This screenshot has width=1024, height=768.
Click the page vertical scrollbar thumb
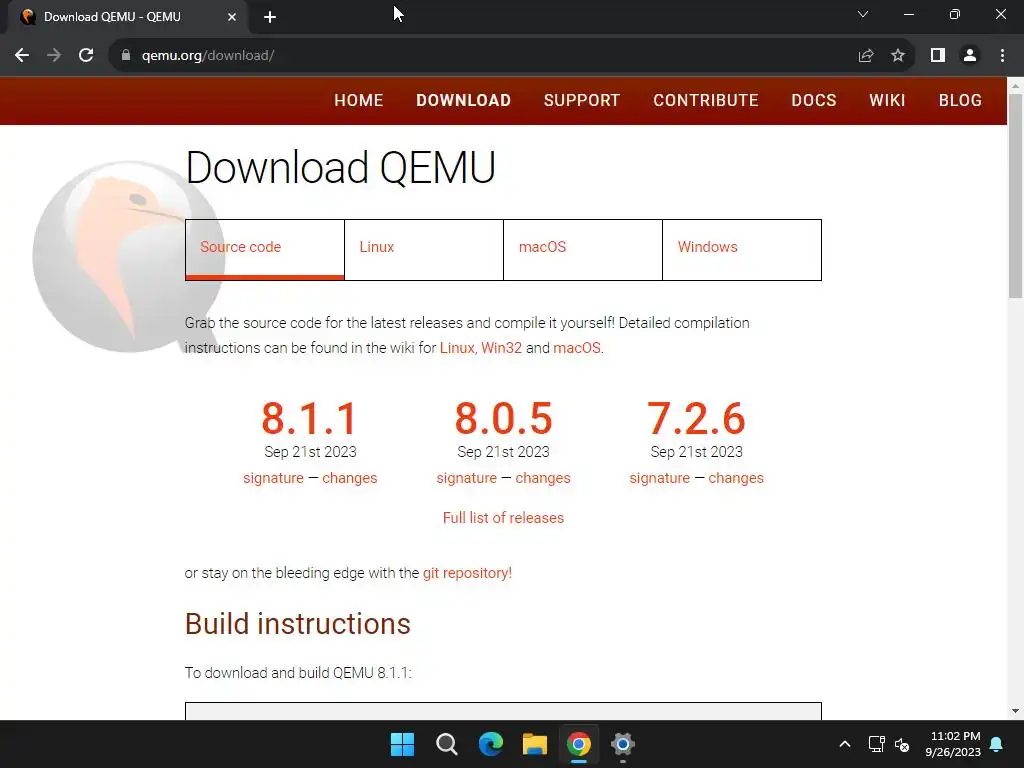coord(1015,196)
